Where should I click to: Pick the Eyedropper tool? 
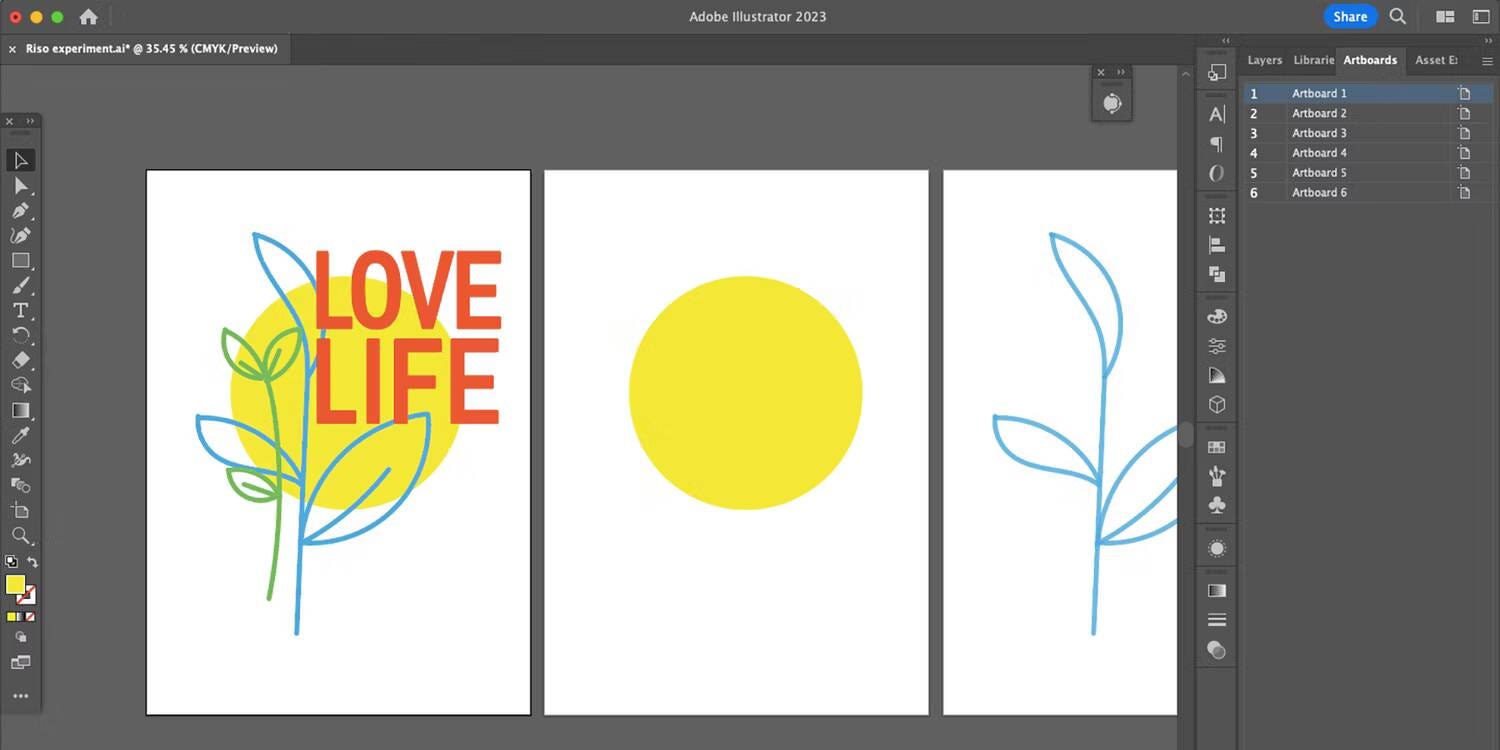pos(21,435)
